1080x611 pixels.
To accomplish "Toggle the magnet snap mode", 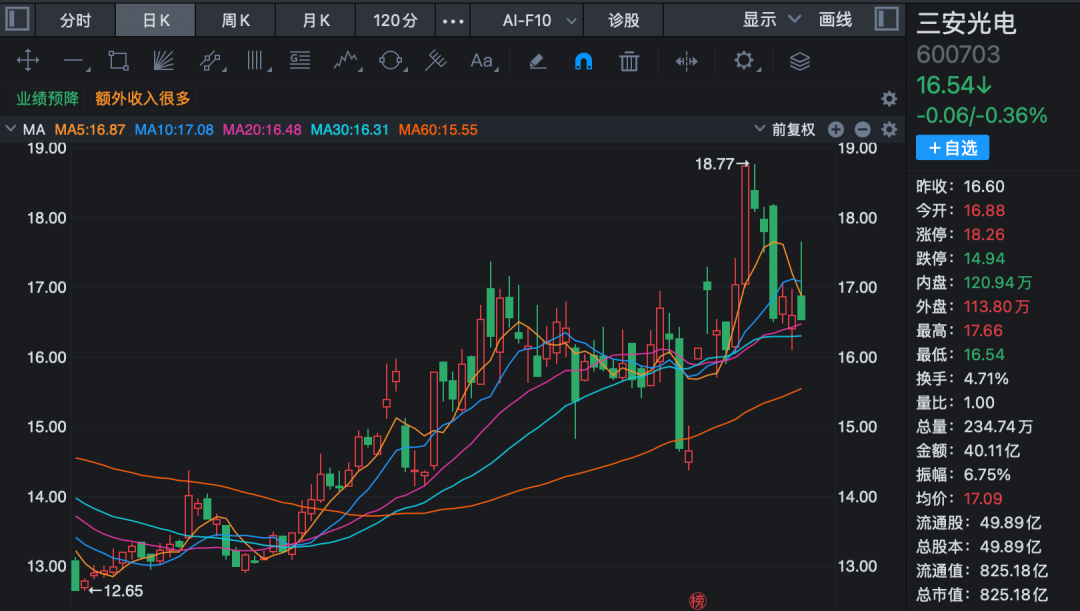I will click(x=583, y=61).
